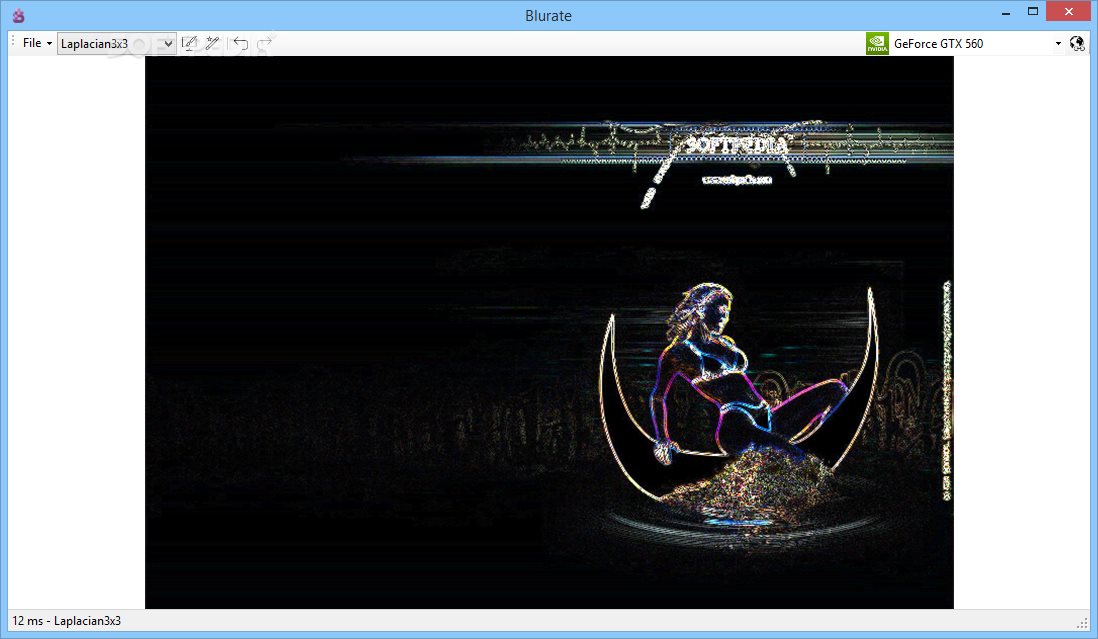Click the greyed redo arrow icon
The width and height of the screenshot is (1098, 639).
pyautogui.click(x=265, y=43)
